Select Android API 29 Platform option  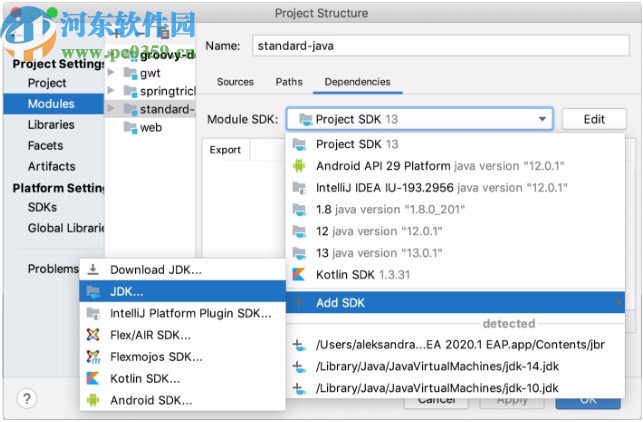point(455,166)
